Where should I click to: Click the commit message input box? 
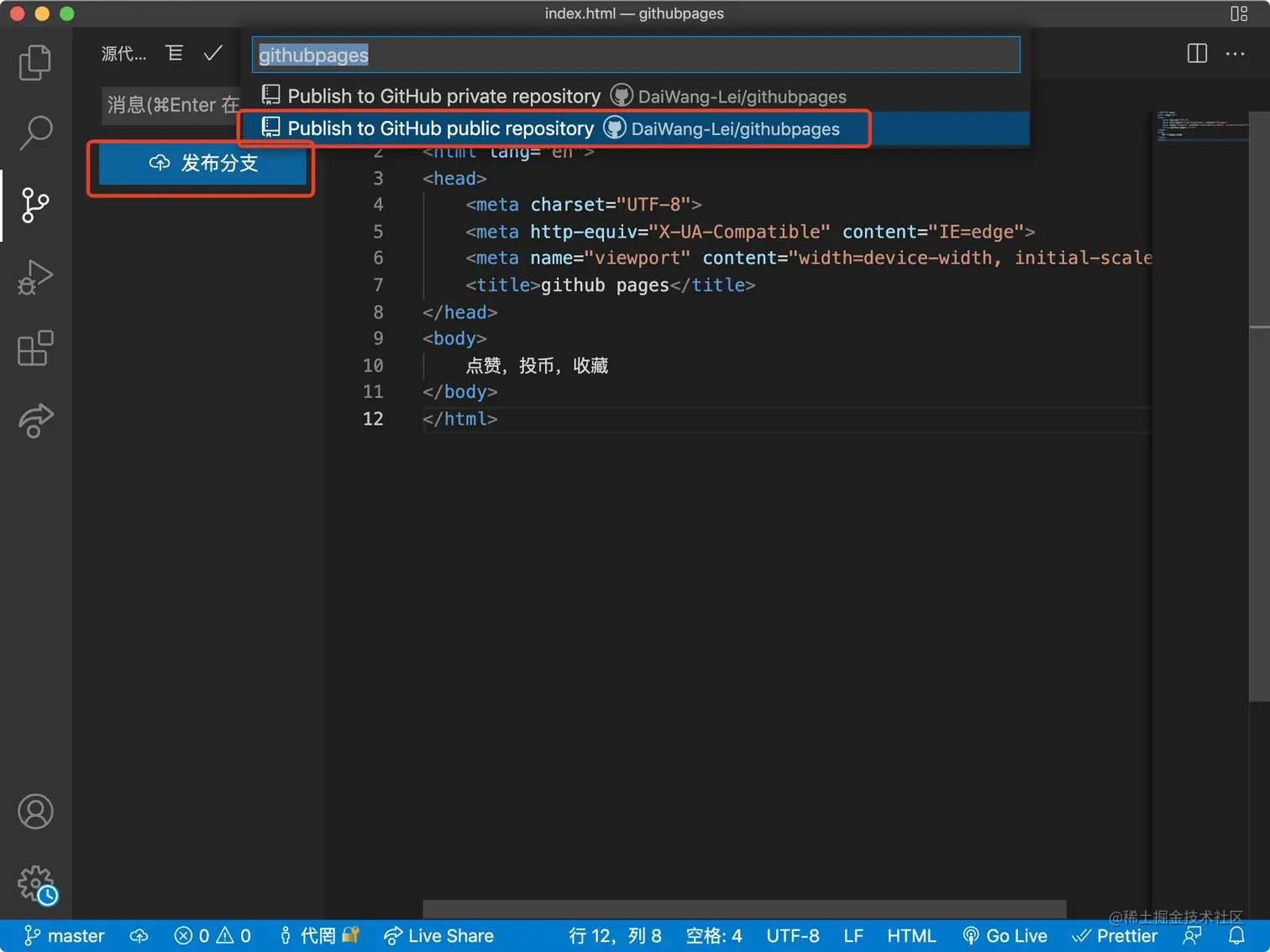pos(171,105)
